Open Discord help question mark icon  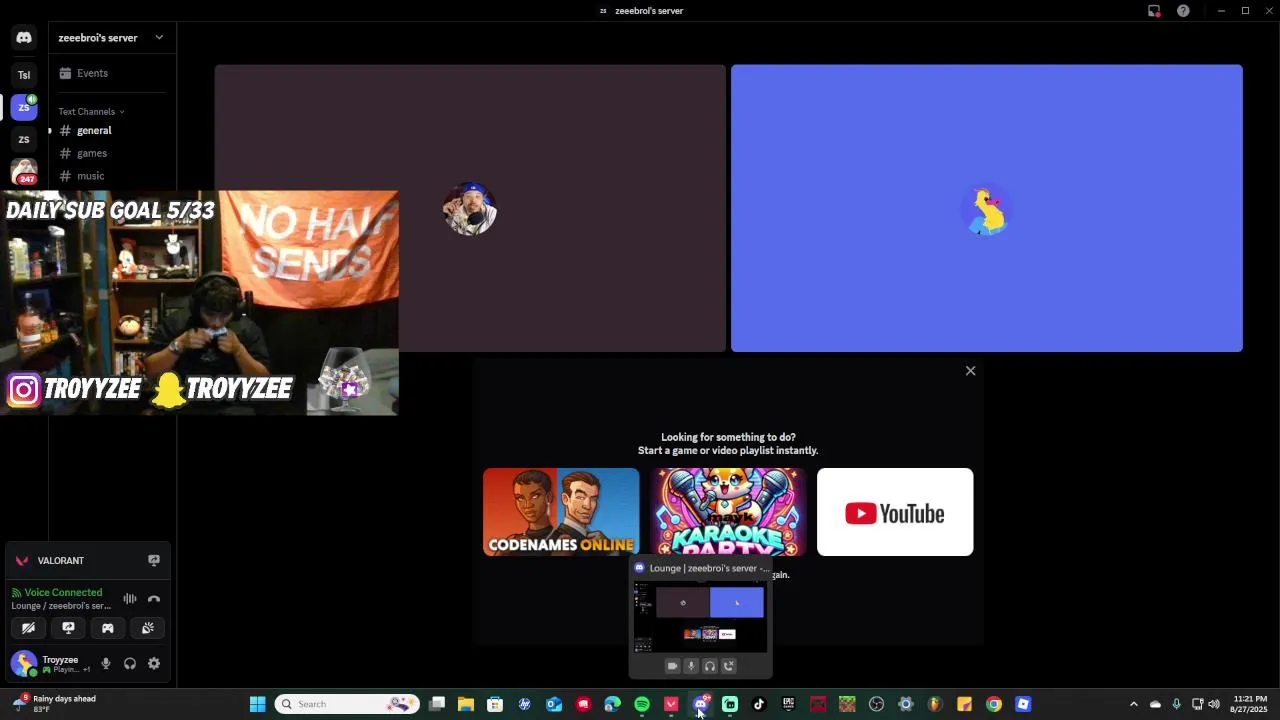1183,11
